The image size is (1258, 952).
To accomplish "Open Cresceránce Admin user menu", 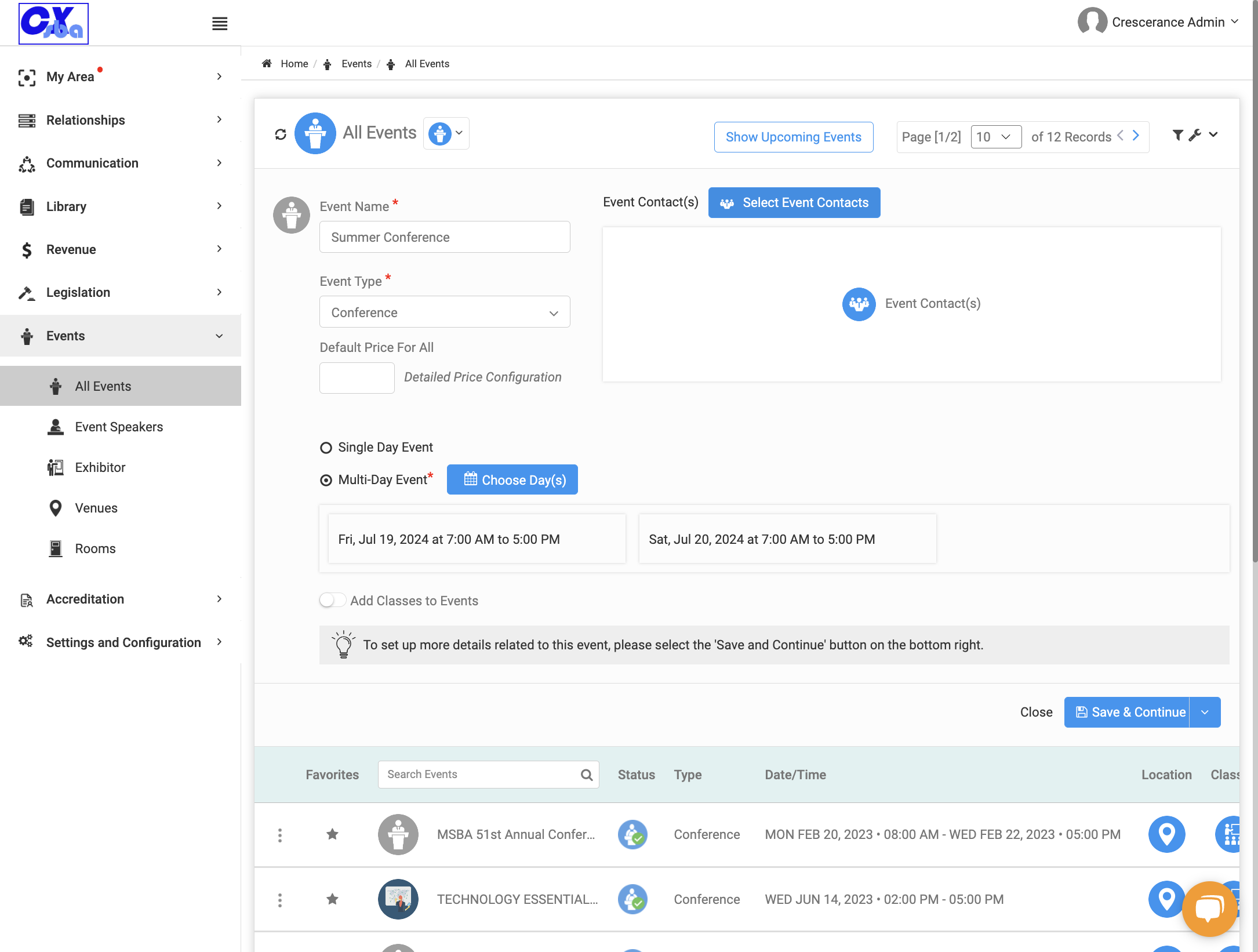I will [1158, 22].
